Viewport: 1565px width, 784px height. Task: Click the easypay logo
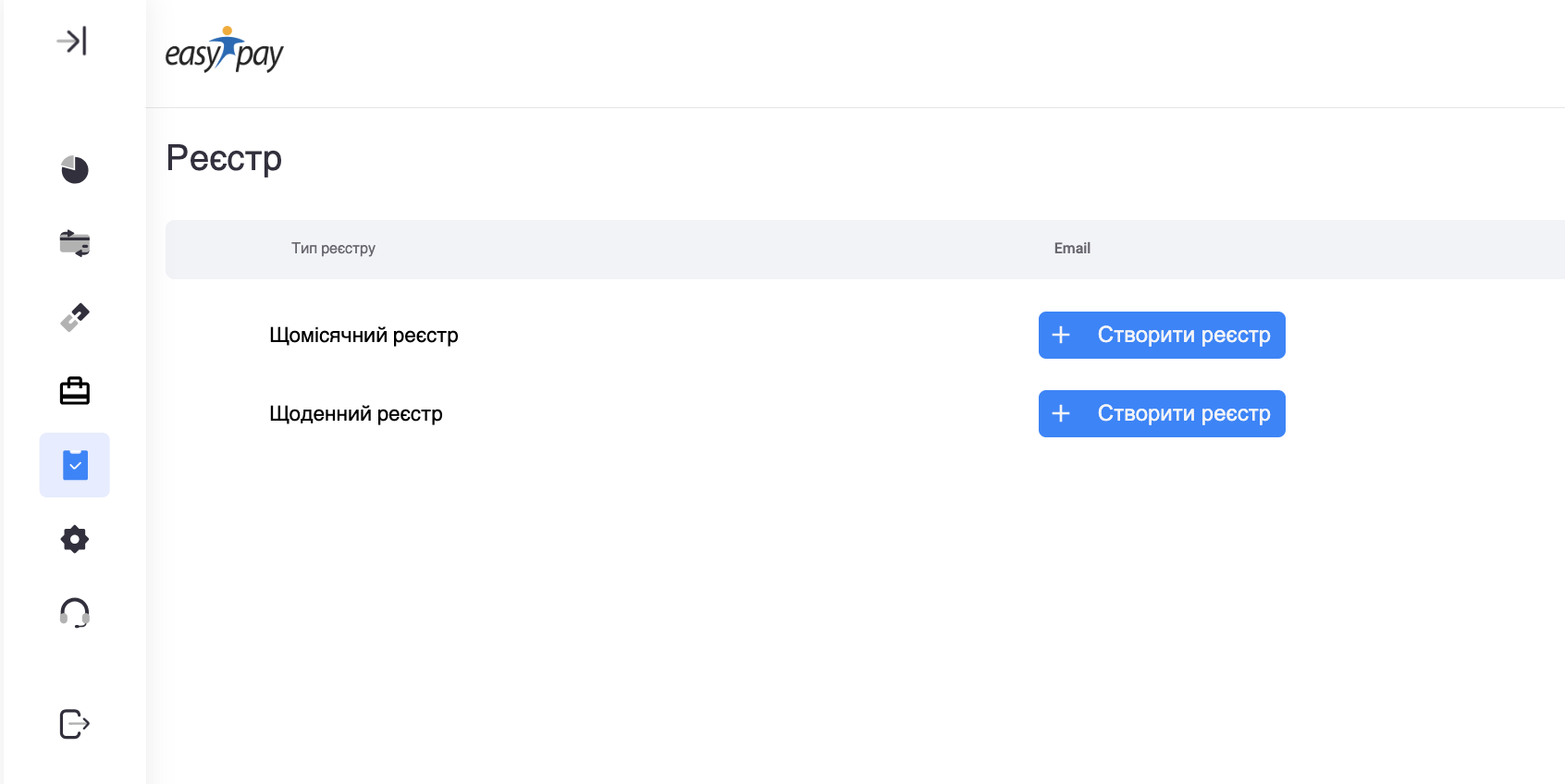pos(224,52)
